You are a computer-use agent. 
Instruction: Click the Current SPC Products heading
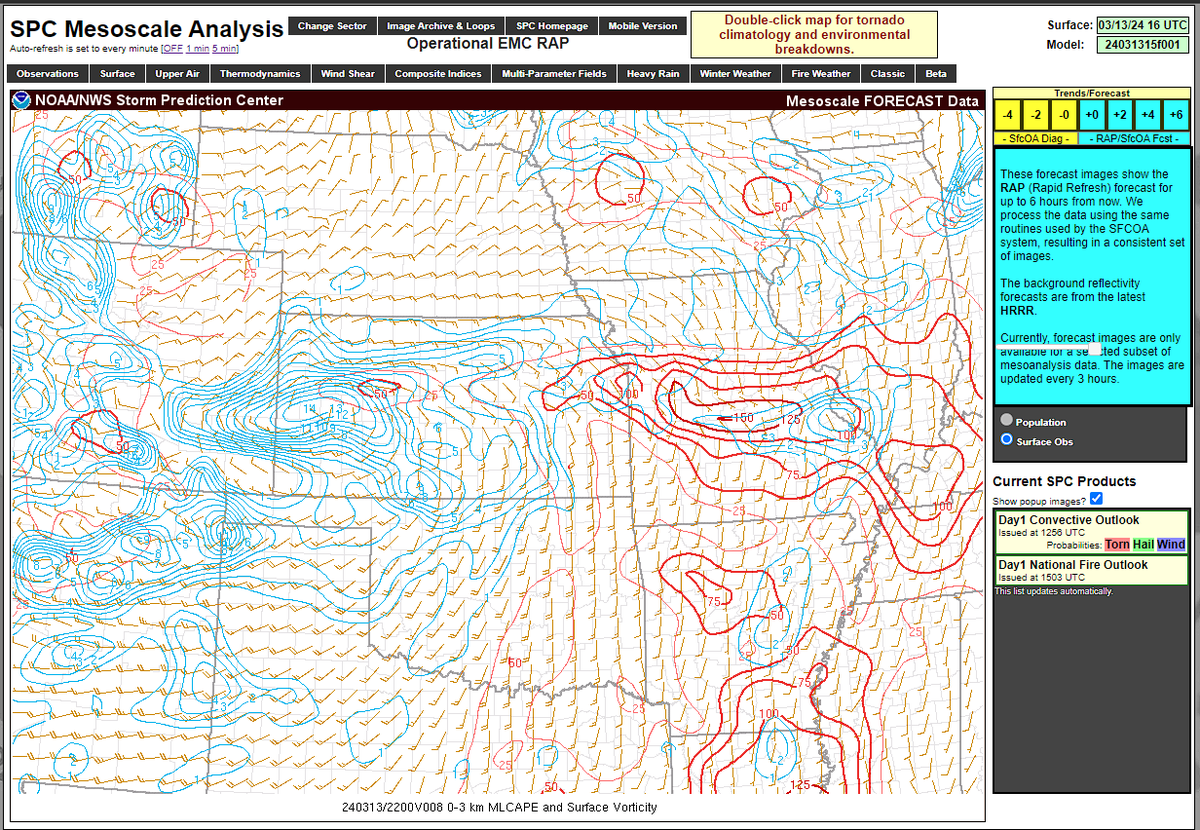click(x=1064, y=481)
